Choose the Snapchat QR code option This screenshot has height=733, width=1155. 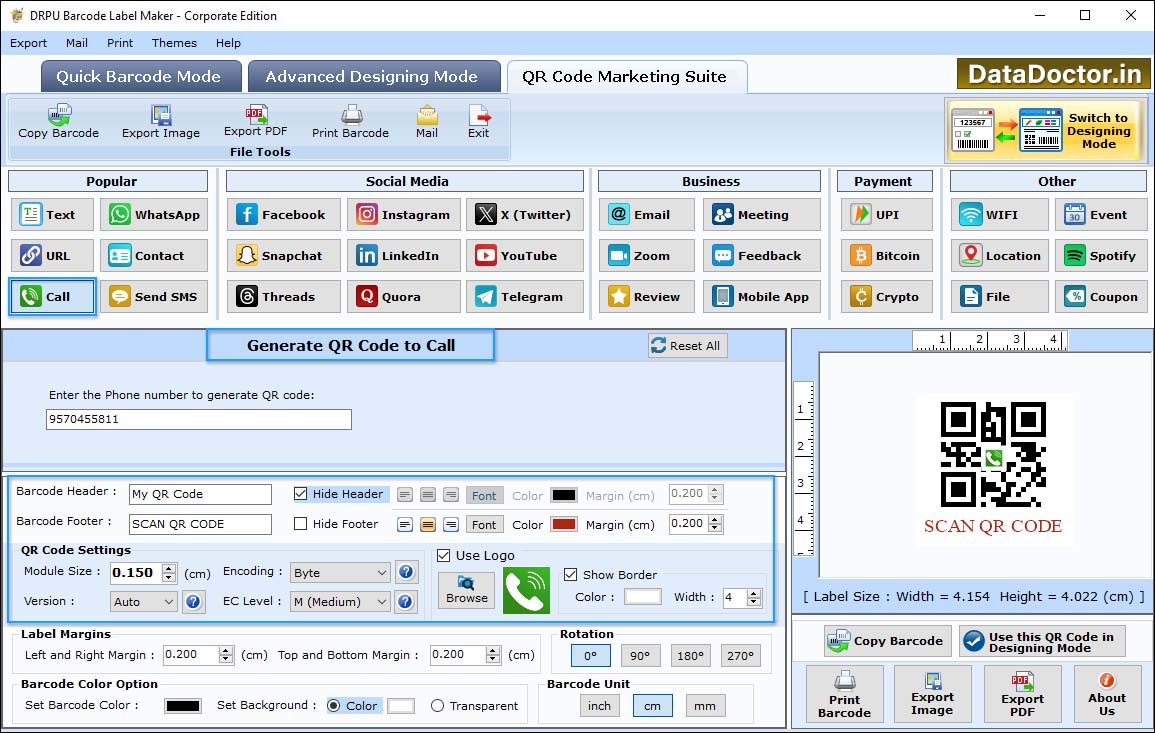(284, 256)
